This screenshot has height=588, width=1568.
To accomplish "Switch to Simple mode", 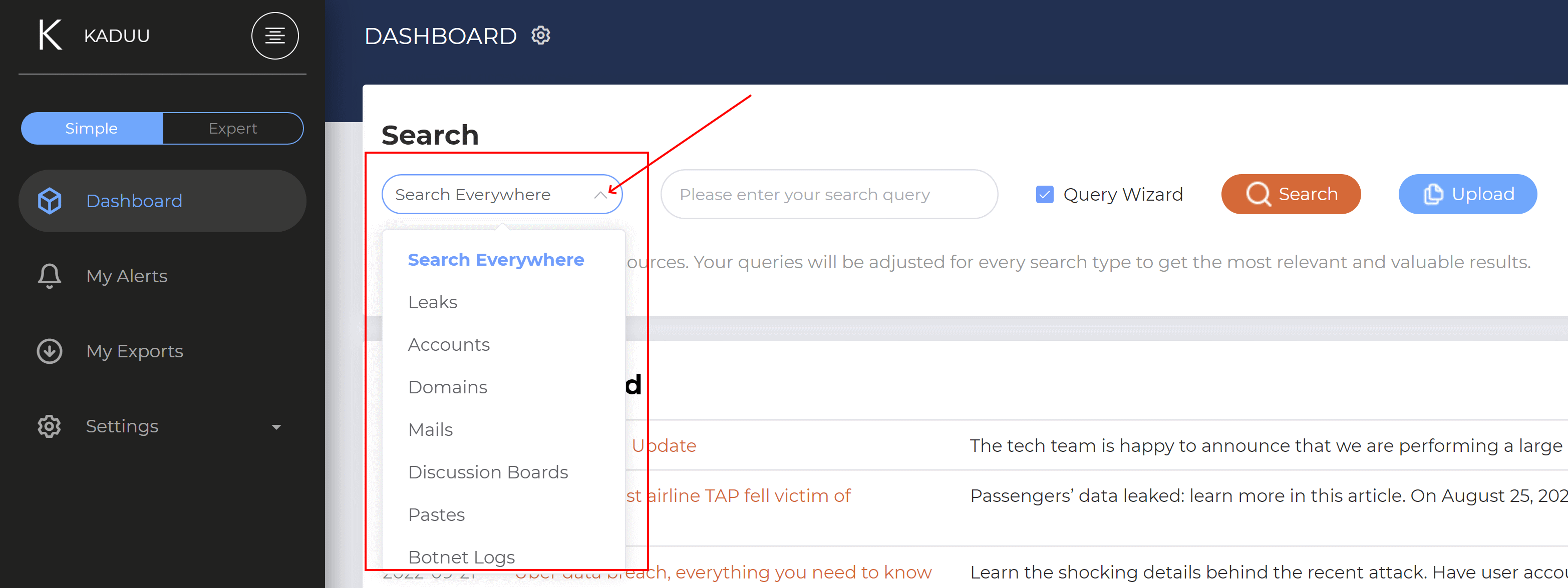I will pyautogui.click(x=92, y=128).
